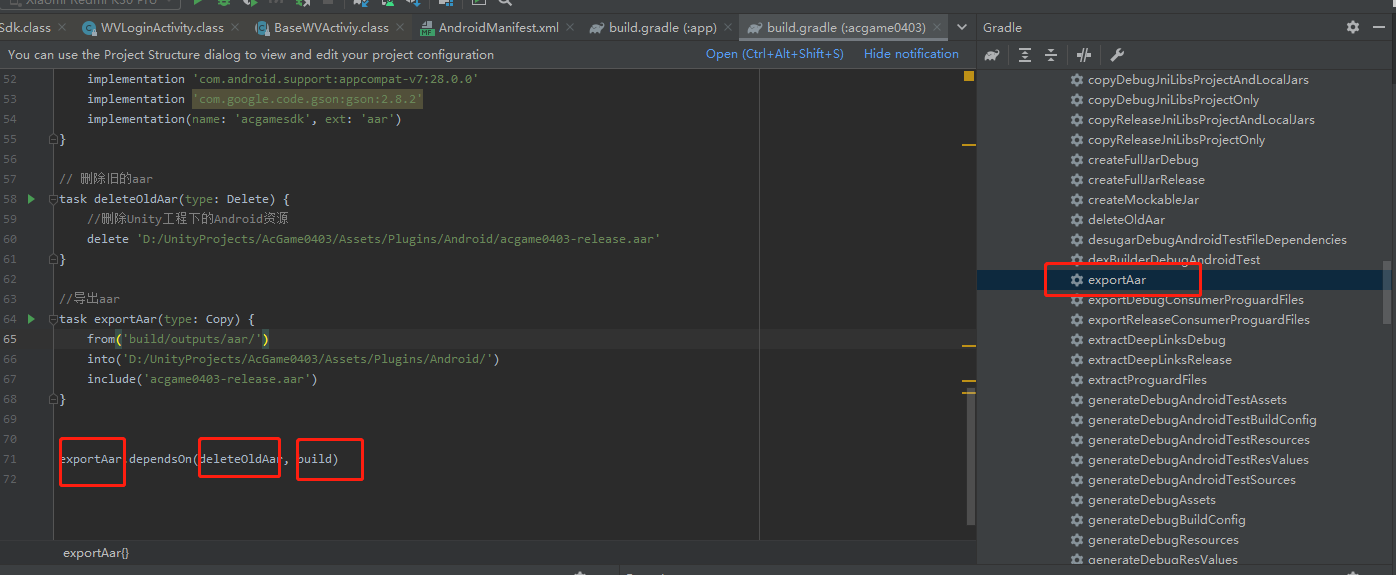Hide the Gradle tool window
The width and height of the screenshot is (1396, 575).
[1380, 27]
